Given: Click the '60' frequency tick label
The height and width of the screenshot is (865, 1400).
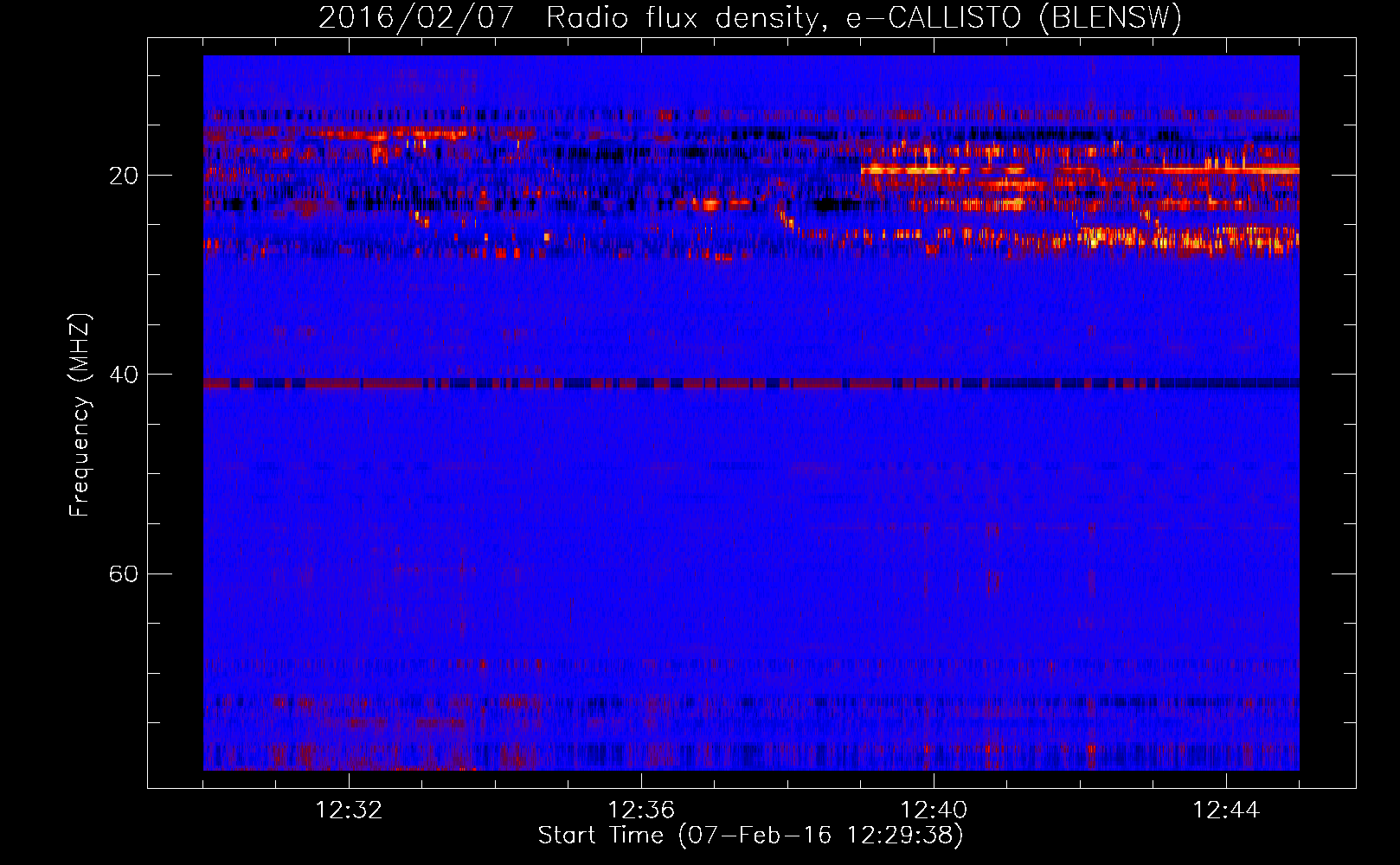Looking at the screenshot, I should (x=124, y=573).
